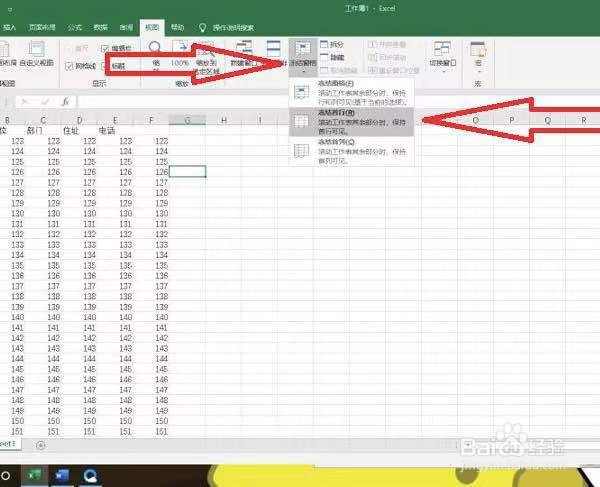
Task: Enable 并排查看 view side by side
Action: click(x=387, y=44)
